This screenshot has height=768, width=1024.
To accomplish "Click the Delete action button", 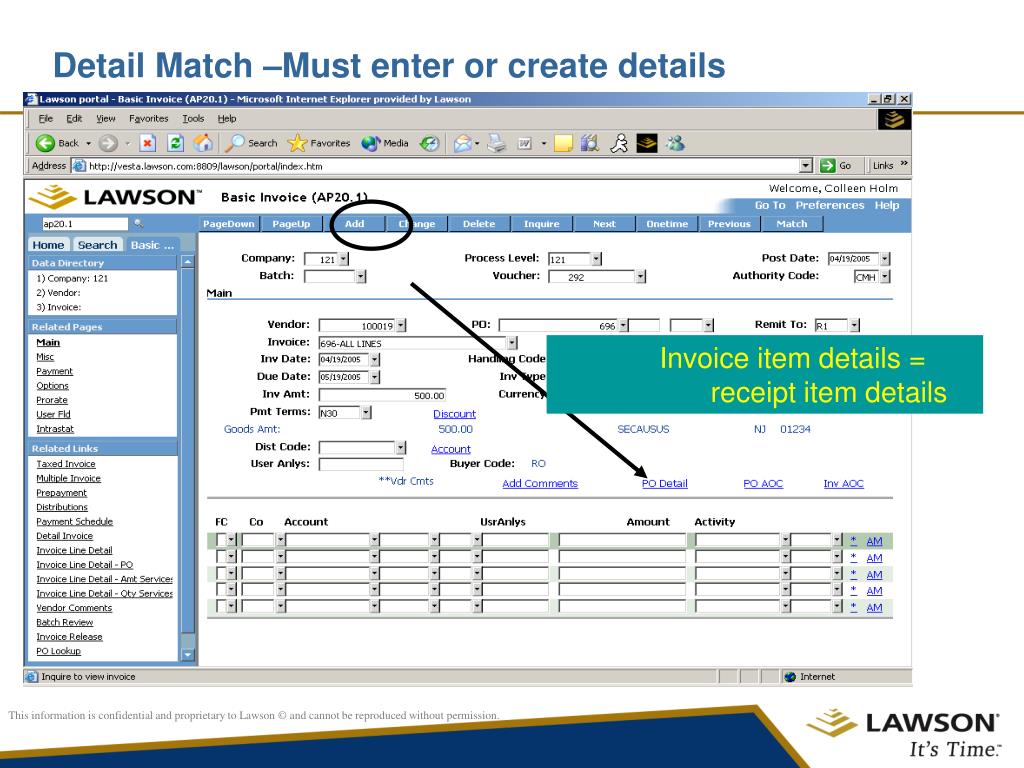I will coord(479,223).
